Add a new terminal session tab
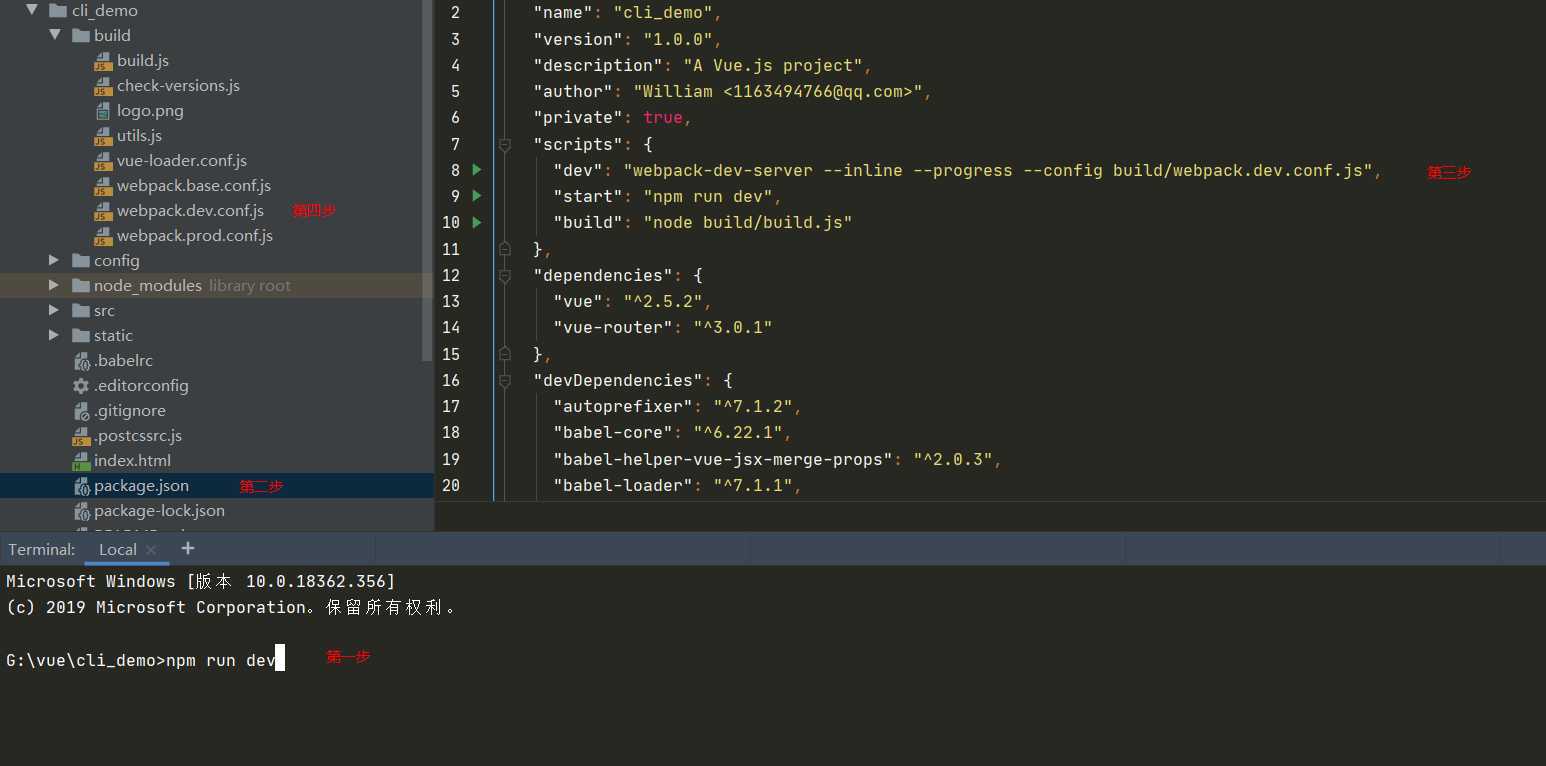This screenshot has height=766, width=1546. [188, 548]
